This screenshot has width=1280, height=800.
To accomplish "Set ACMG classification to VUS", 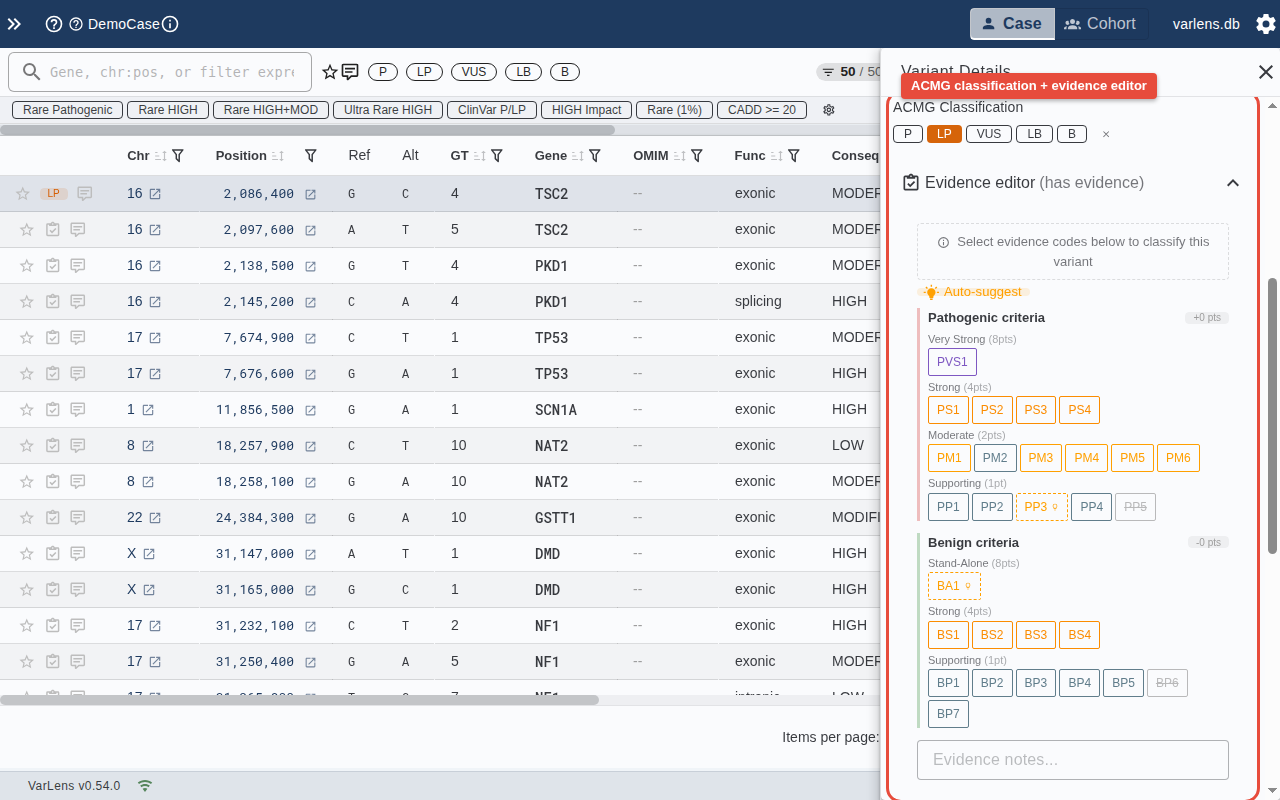I will coord(988,134).
